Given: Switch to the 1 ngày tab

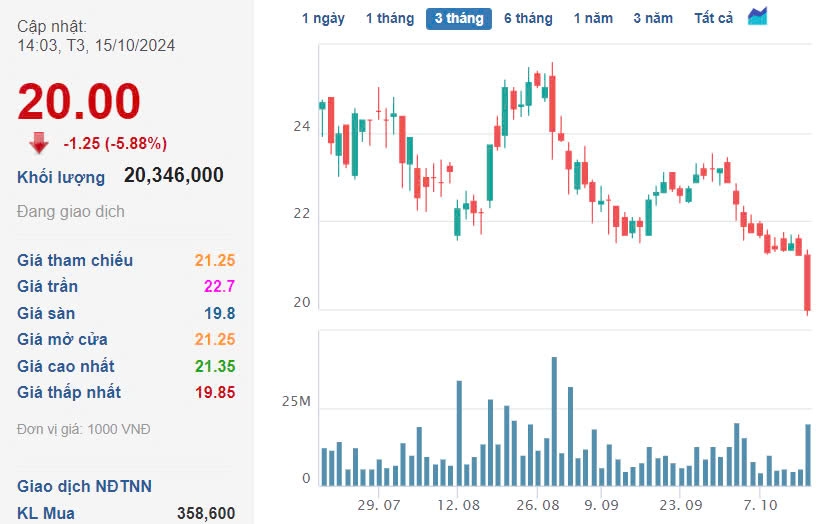Looking at the screenshot, I should tap(323, 19).
